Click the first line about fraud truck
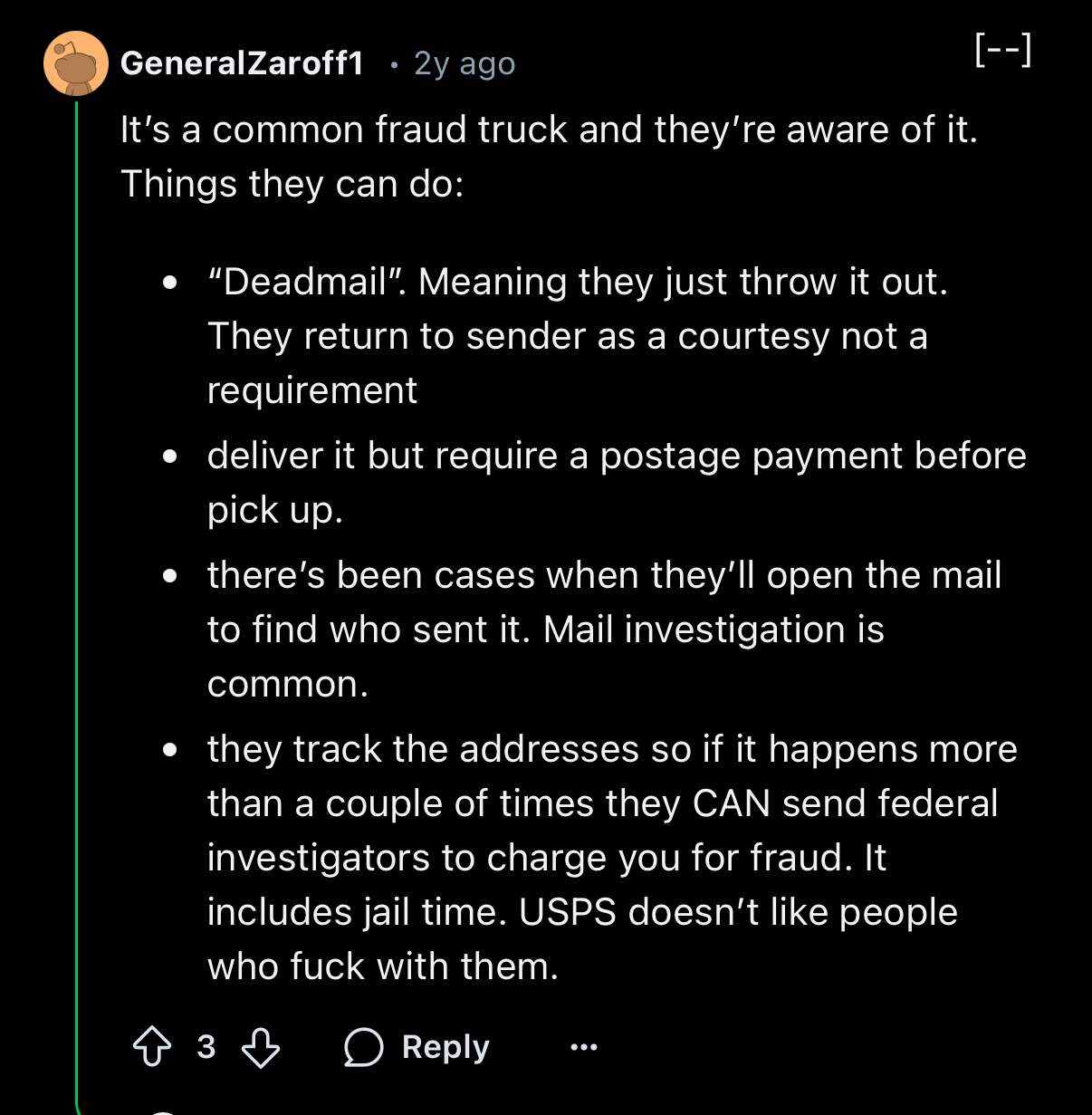Viewport: 1092px width, 1115px height. 549,130
